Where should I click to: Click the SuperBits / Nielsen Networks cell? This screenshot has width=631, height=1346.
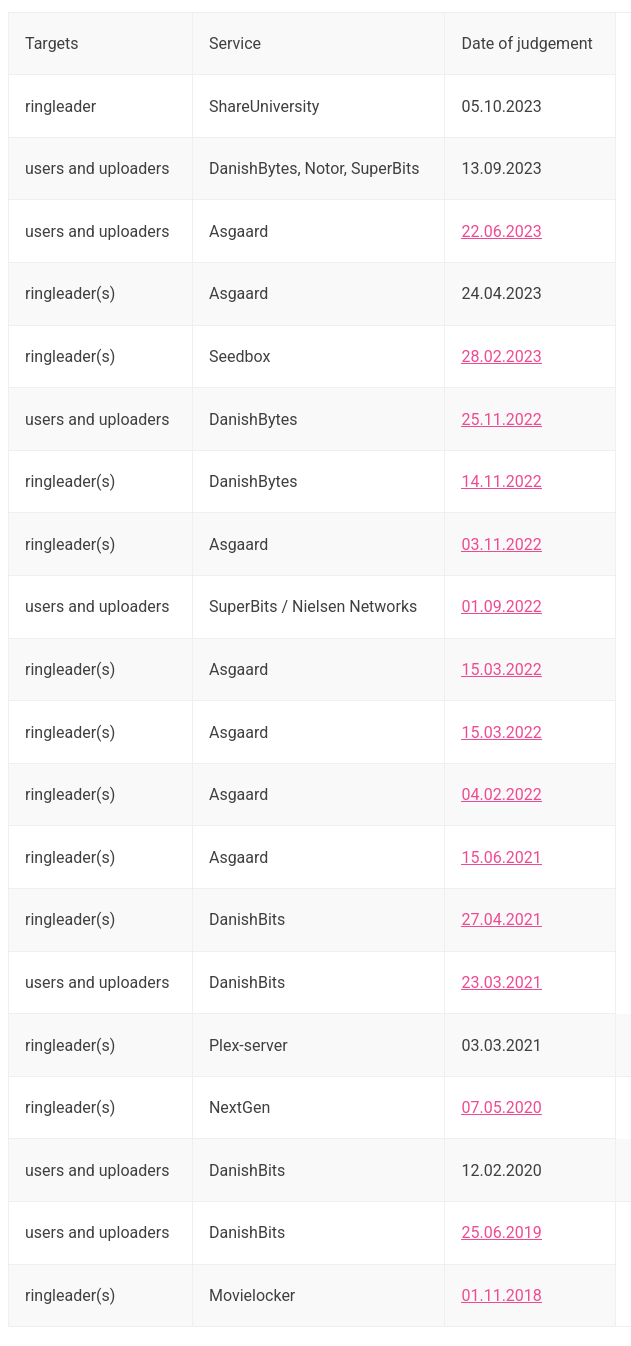pos(312,606)
